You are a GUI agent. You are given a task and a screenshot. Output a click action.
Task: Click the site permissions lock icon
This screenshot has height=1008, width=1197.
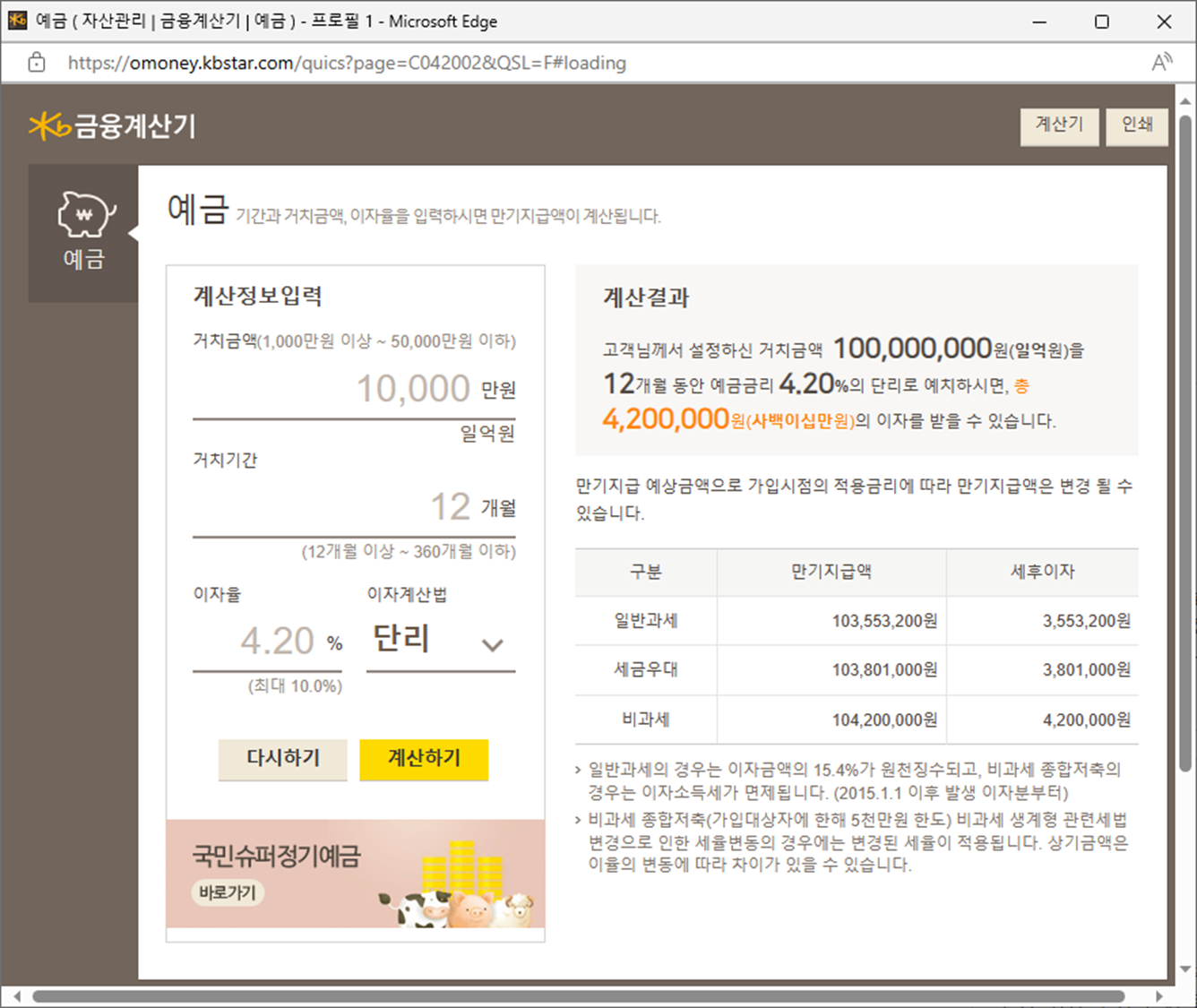(x=36, y=63)
